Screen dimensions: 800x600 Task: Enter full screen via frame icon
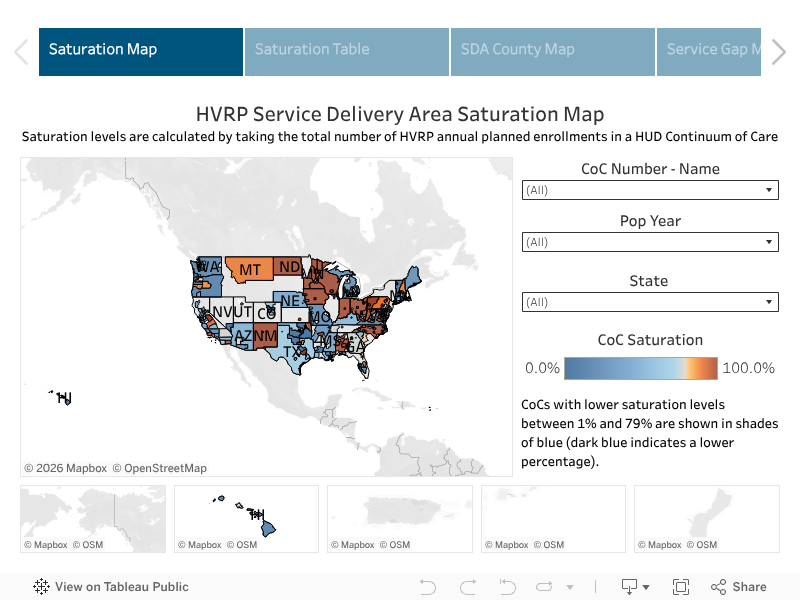tap(681, 587)
